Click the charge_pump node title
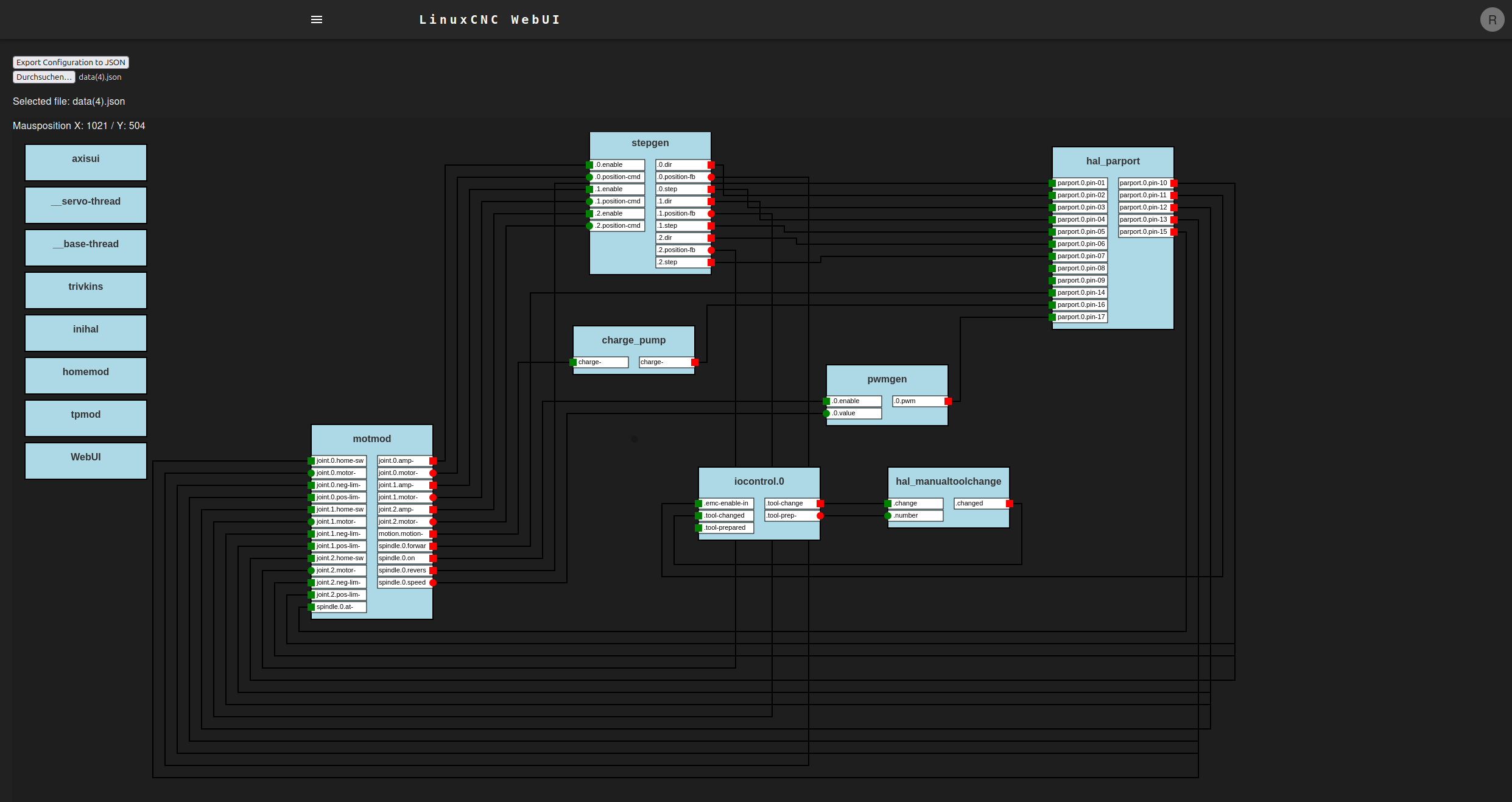1512x802 pixels. pyautogui.click(x=633, y=340)
